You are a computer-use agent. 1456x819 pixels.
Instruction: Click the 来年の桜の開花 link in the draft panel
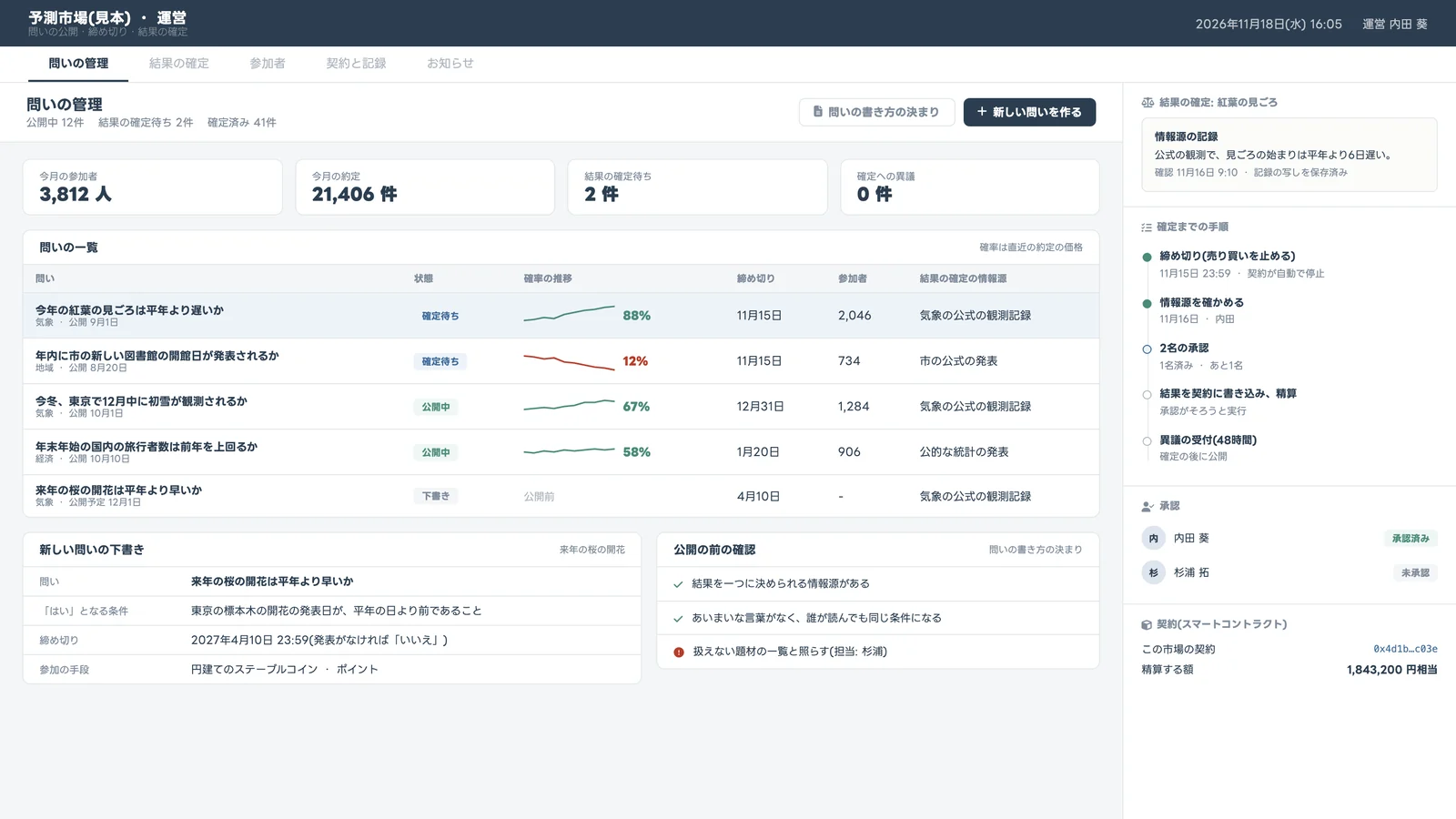point(592,550)
